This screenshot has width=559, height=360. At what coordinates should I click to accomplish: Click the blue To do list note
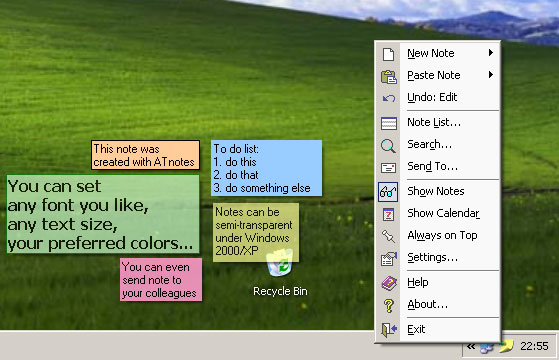266,168
